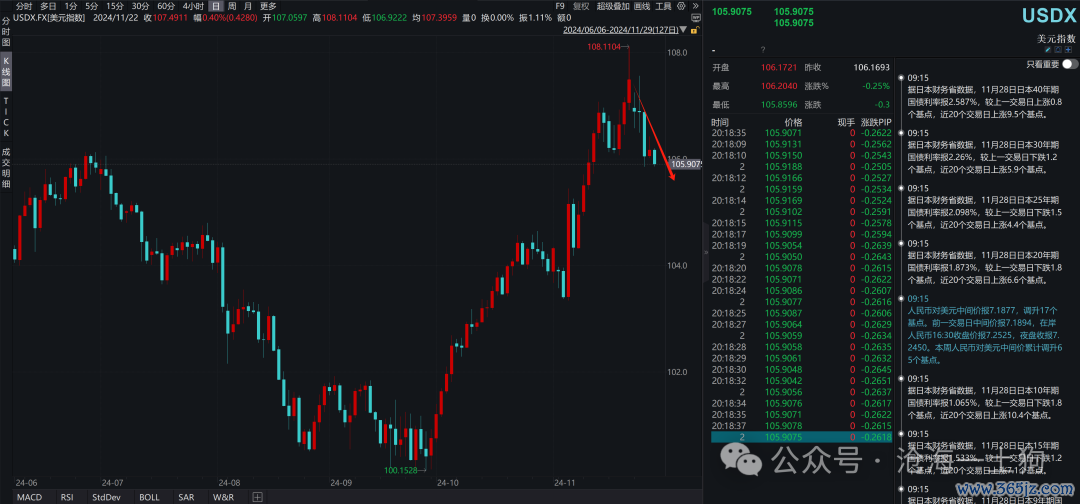Select the 20:18:09 tick row 105.9131

pos(802,144)
